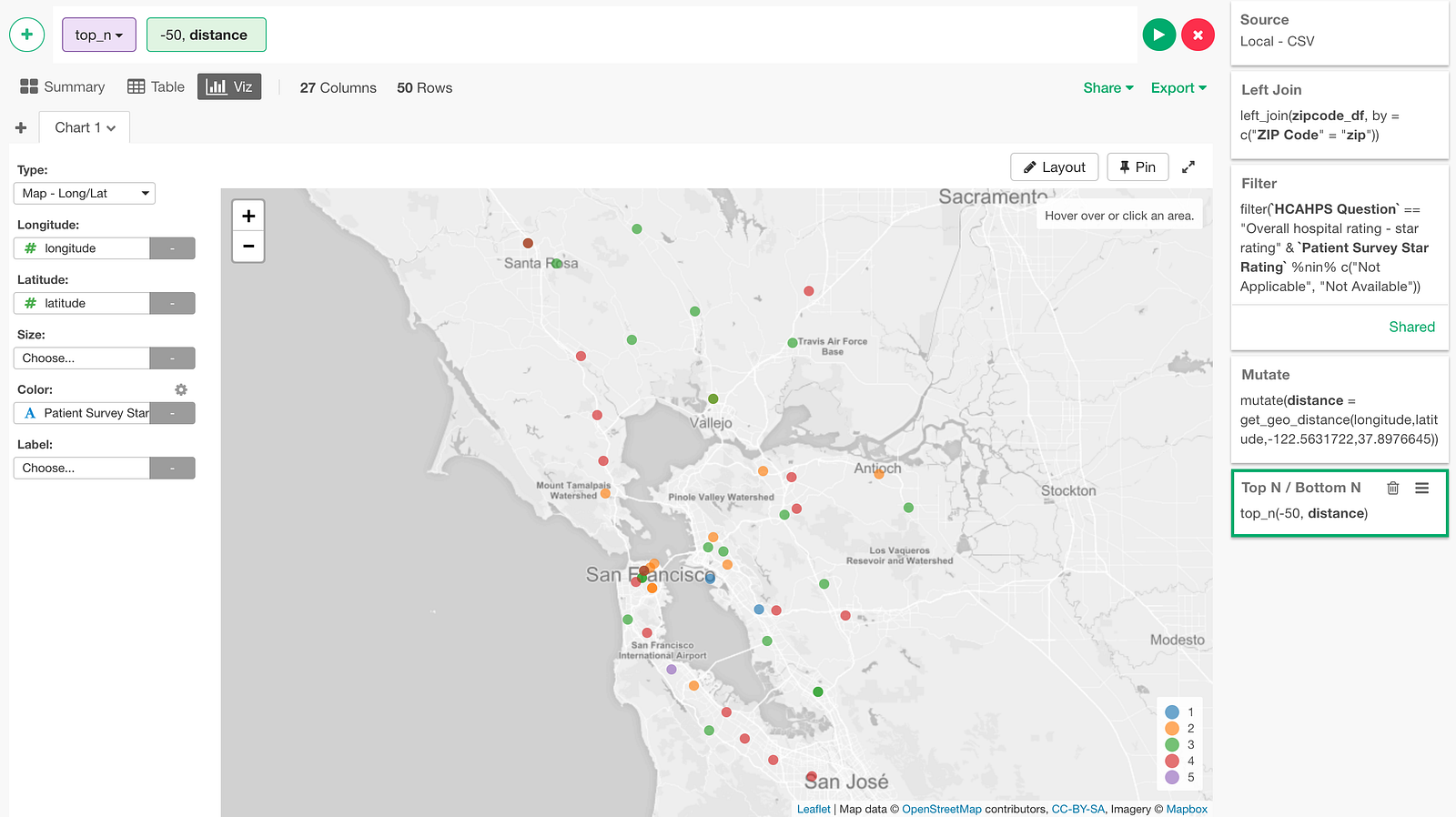This screenshot has width=1456, height=817.
Task: Click the Shared link in Filter step
Action: (1411, 328)
